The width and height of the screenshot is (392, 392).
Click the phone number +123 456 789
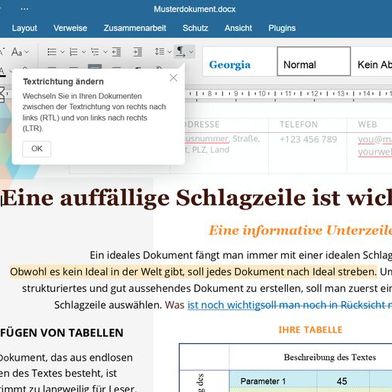pyautogui.click(x=308, y=139)
